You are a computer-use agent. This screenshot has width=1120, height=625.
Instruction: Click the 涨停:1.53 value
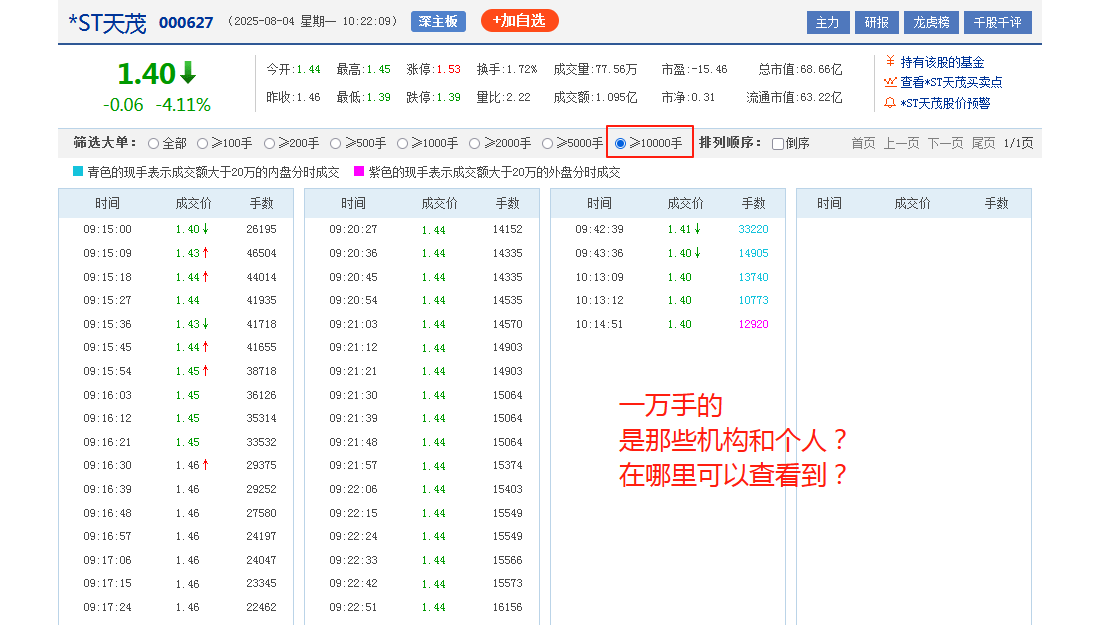point(434,69)
